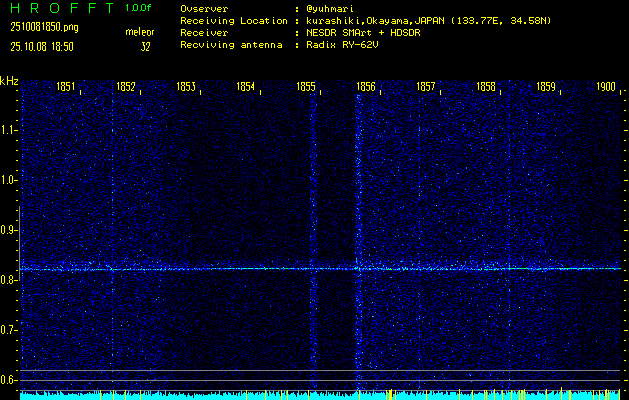Click the 1856 time marker
Image resolution: width=629 pixels, height=400 pixels.
coord(365,87)
